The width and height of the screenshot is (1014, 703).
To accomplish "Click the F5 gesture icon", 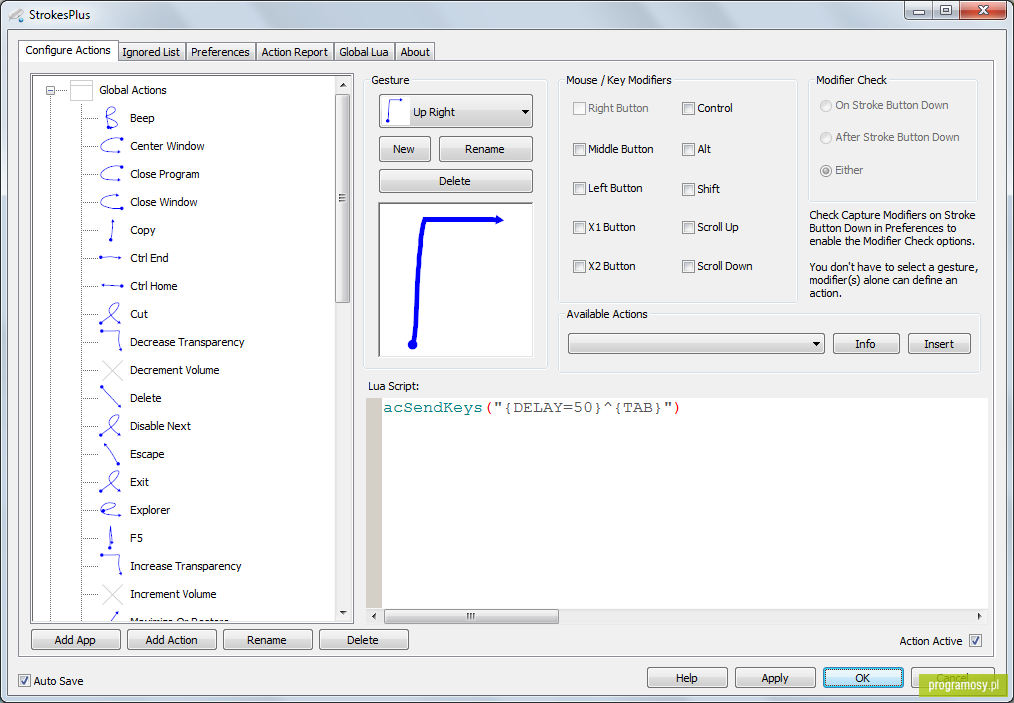I will [111, 537].
